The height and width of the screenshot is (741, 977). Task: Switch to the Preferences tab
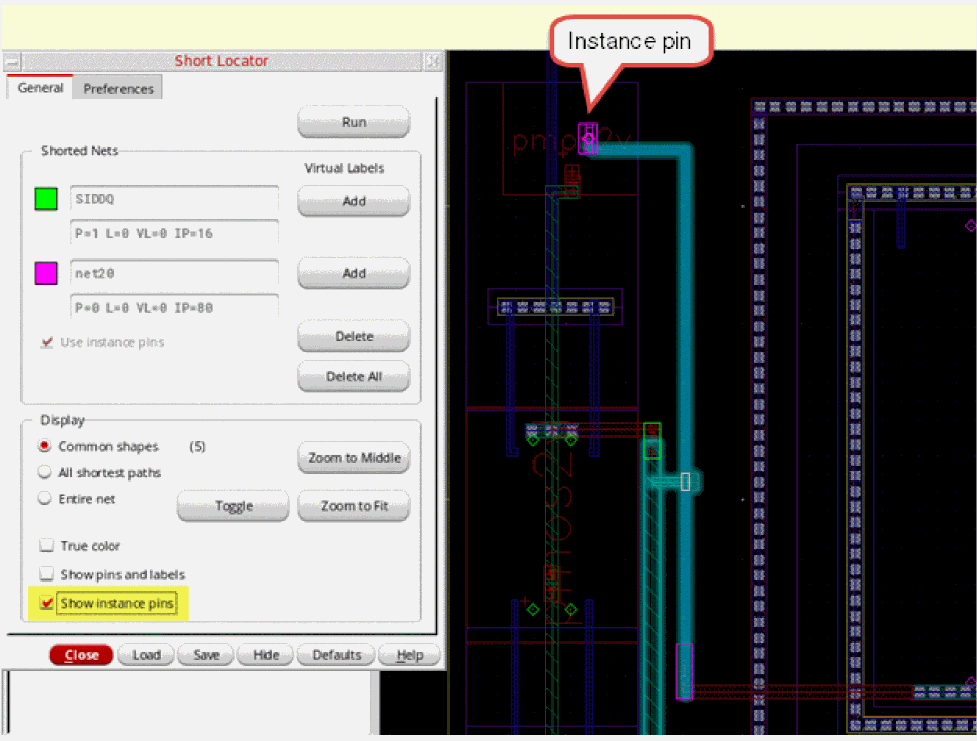click(x=118, y=89)
